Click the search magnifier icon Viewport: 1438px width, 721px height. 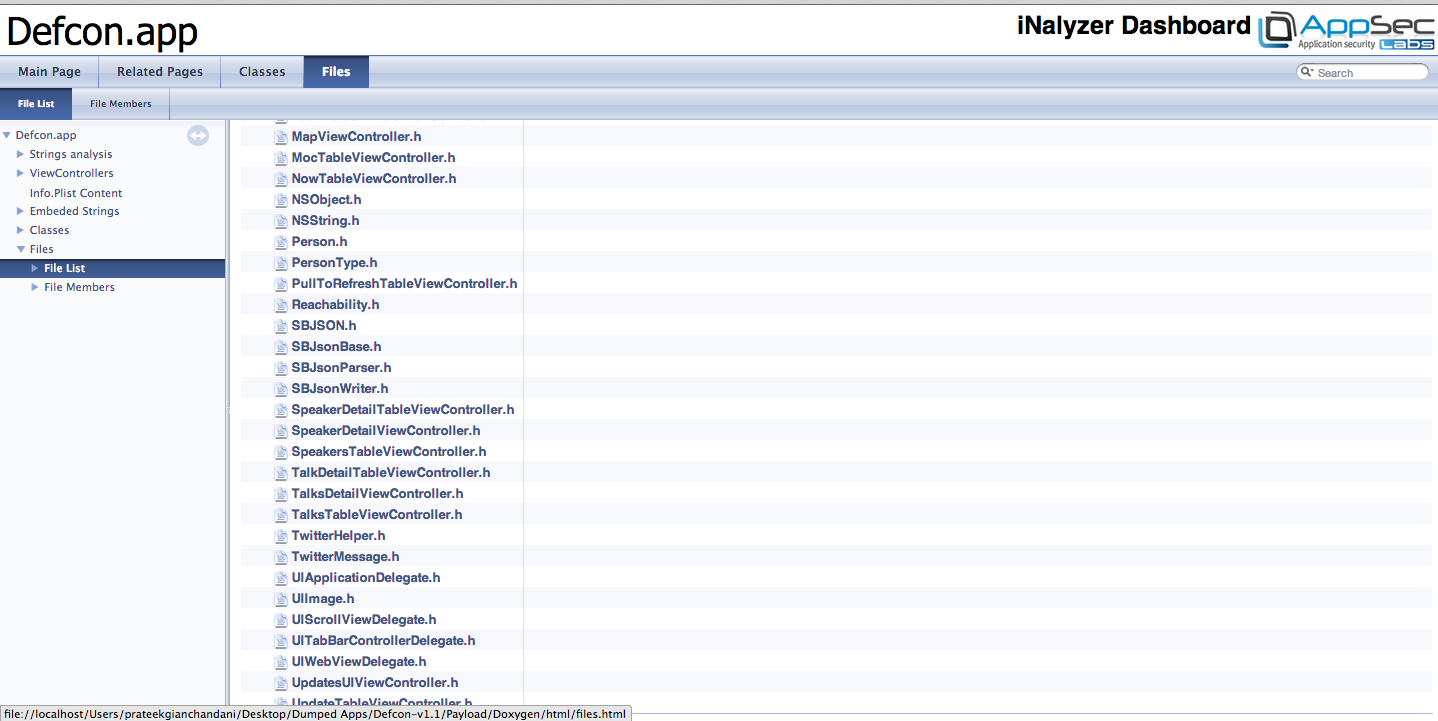1306,72
